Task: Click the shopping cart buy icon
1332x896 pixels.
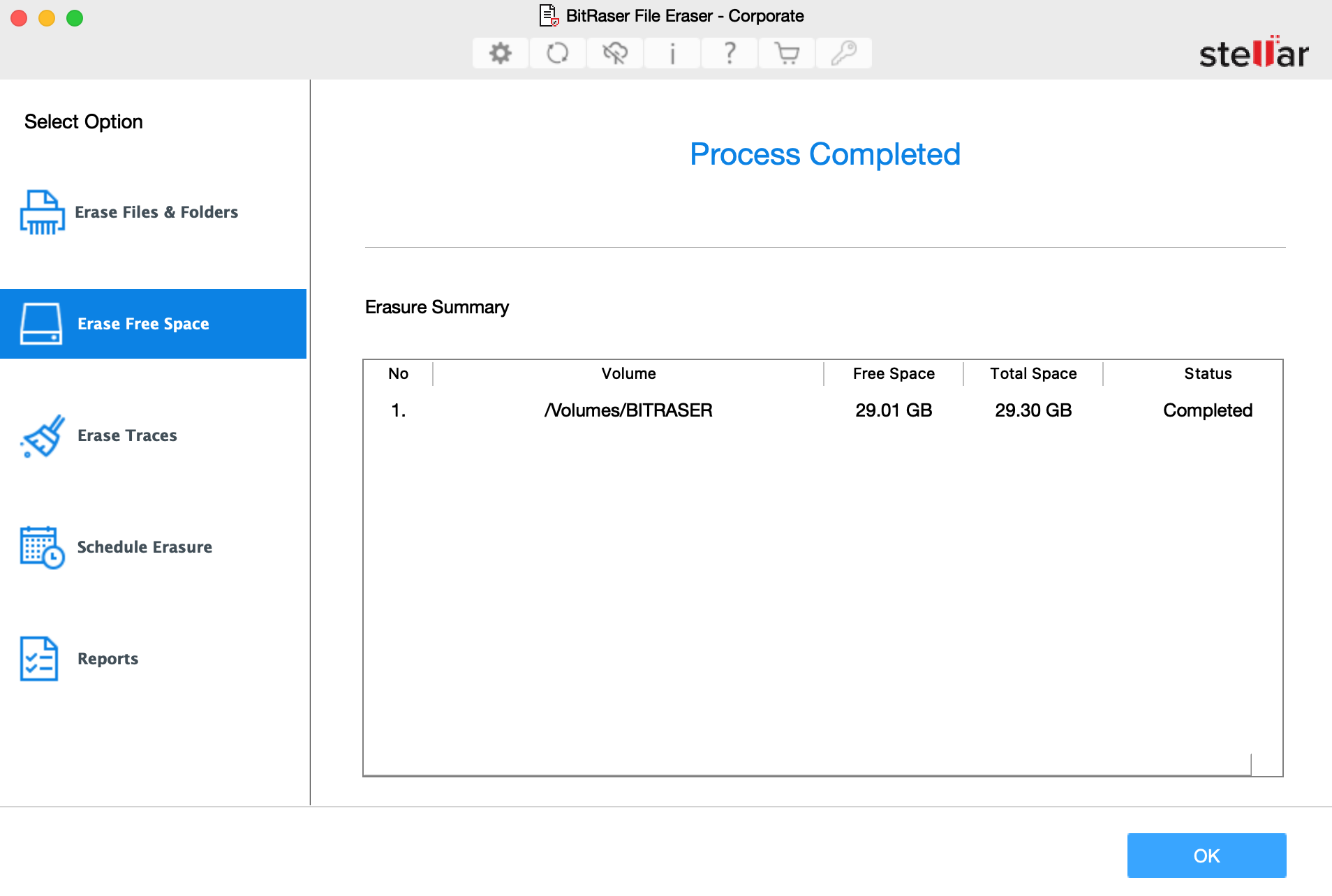Action: coord(787,53)
